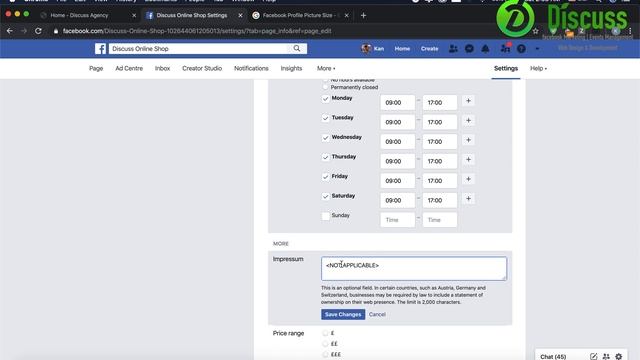
Task: Click the browser address bar URL
Action: [x=197, y=31]
